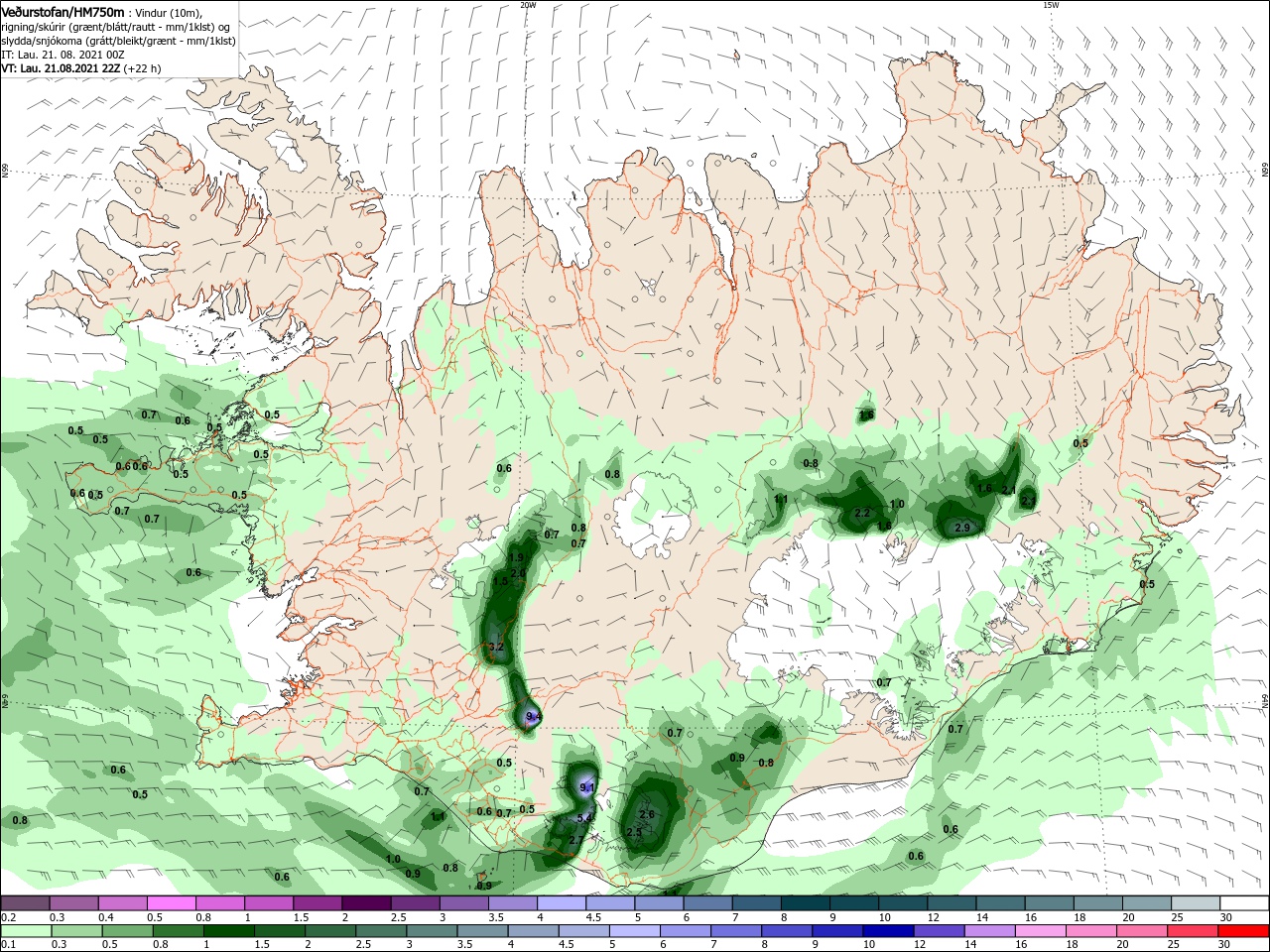Image resolution: width=1270 pixels, height=952 pixels.
Task: Click the dark teal 9–10 swatch in the upper legend row
Action: (854, 903)
